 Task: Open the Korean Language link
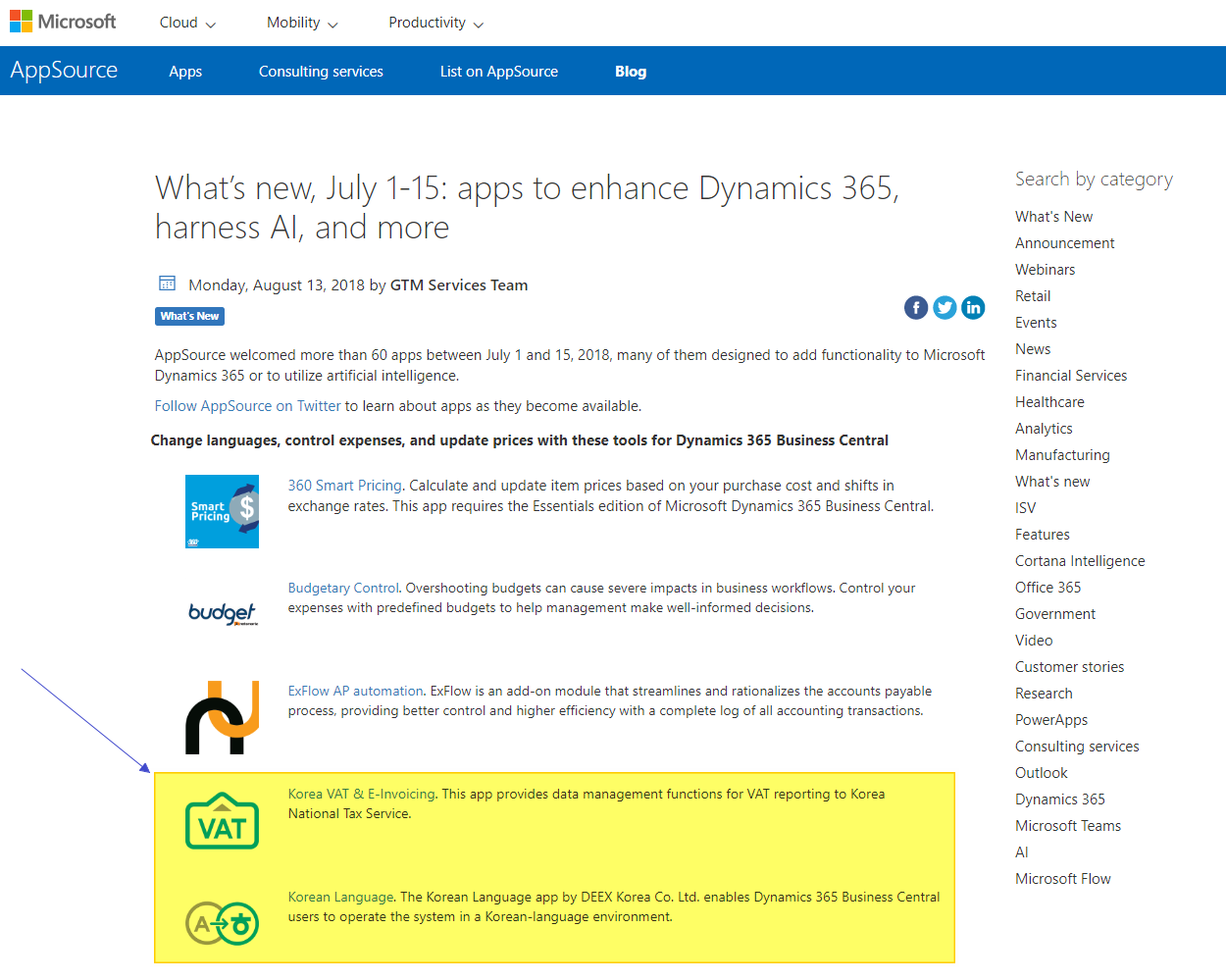340,898
